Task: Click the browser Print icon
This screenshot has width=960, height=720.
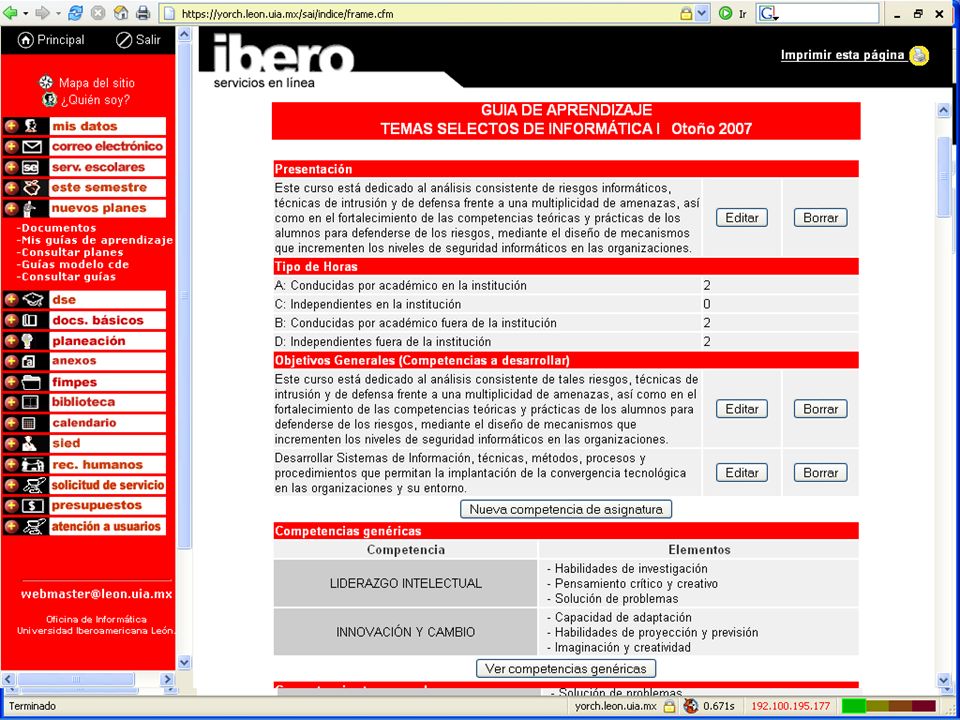Action: pos(143,13)
